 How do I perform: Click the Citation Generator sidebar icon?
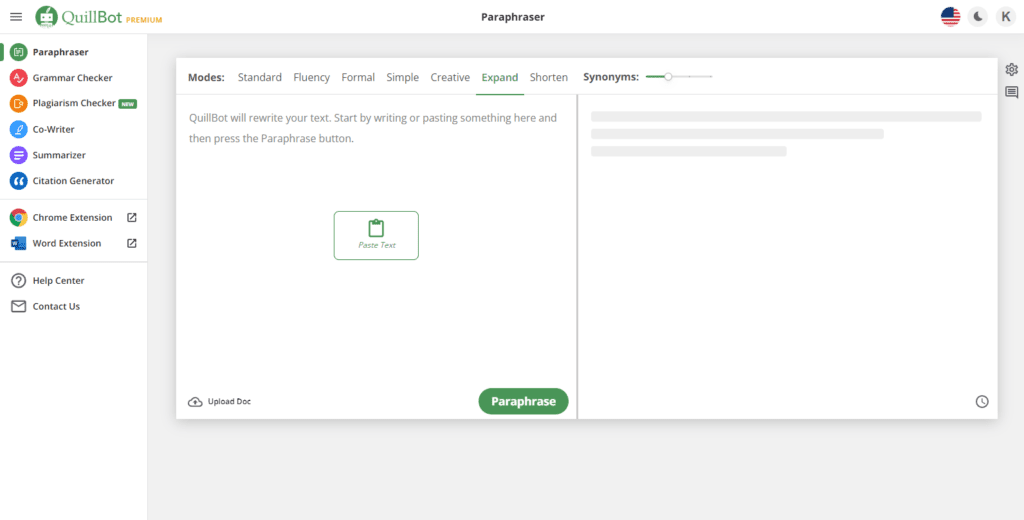18,181
